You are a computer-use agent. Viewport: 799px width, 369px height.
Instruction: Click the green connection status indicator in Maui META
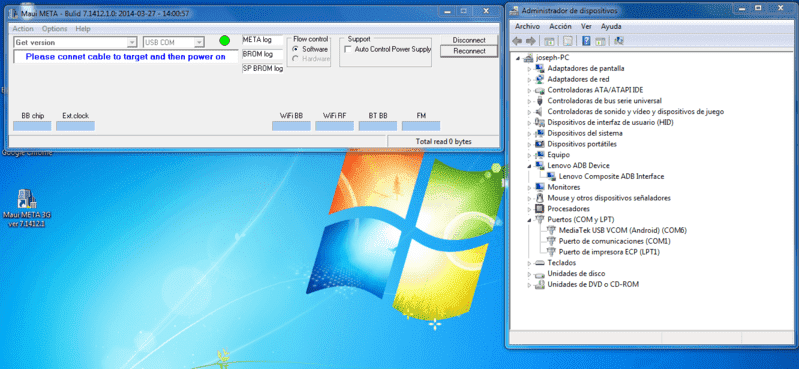click(x=224, y=41)
